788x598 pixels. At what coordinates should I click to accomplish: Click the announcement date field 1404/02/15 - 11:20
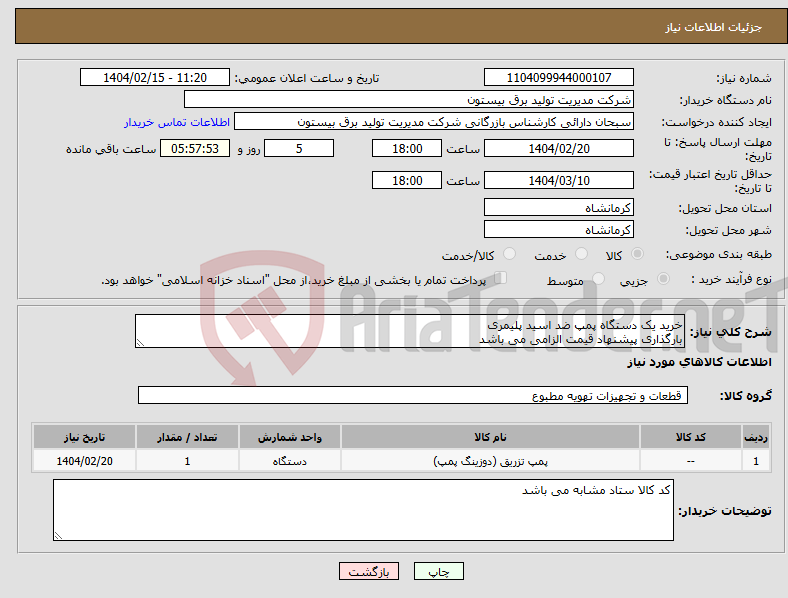[155, 78]
